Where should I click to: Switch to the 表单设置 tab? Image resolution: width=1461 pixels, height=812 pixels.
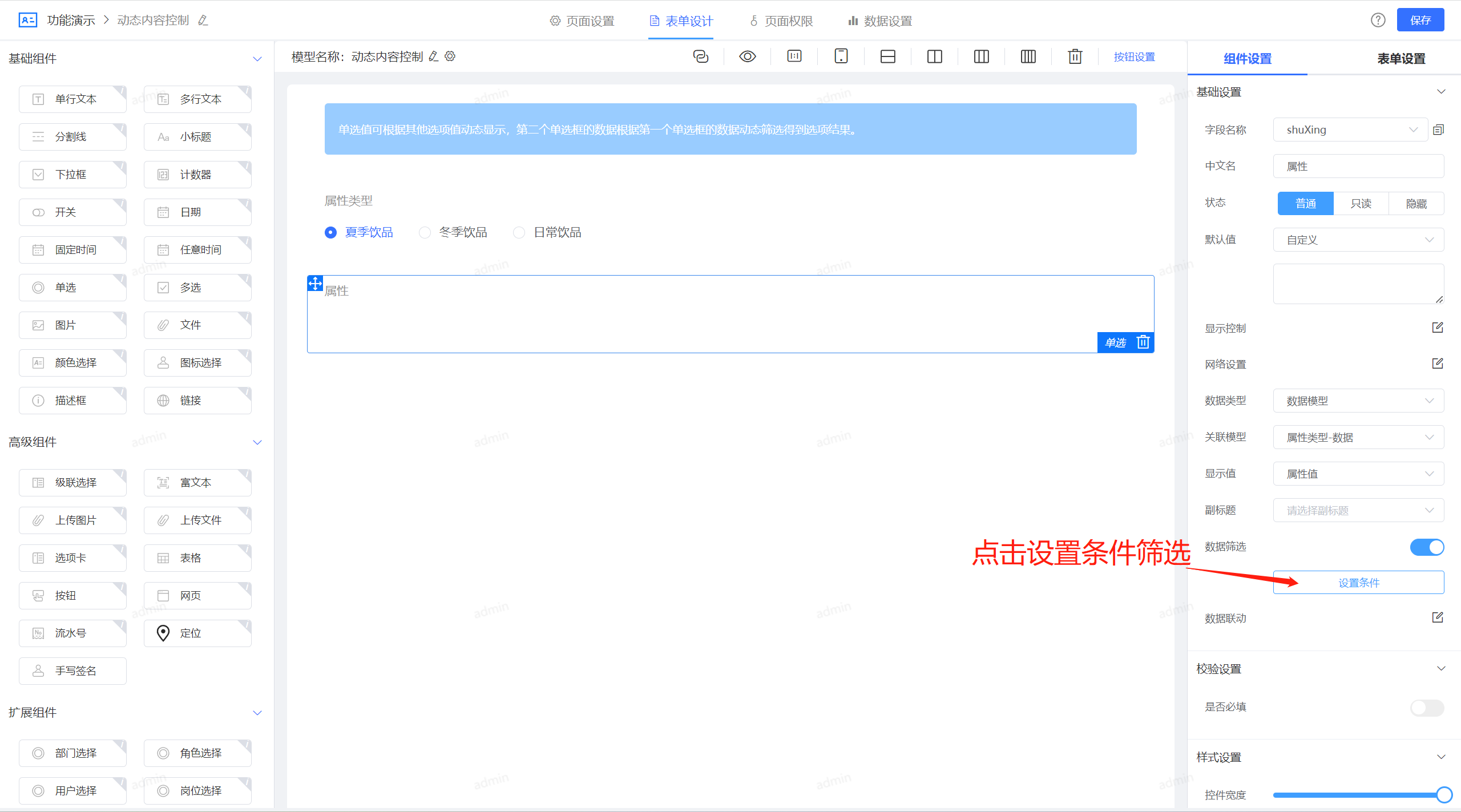pos(1401,59)
